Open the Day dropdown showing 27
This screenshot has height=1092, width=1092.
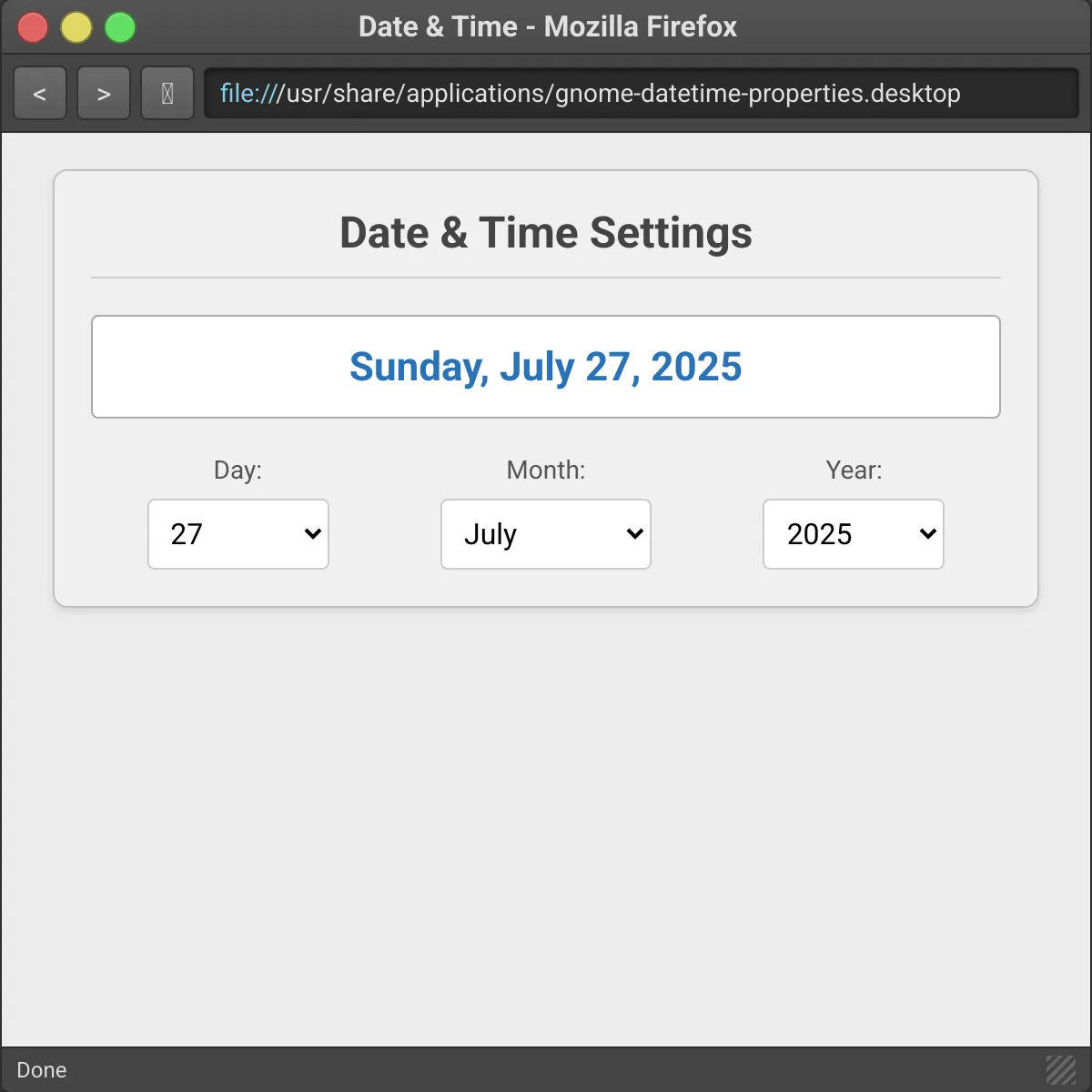click(238, 534)
